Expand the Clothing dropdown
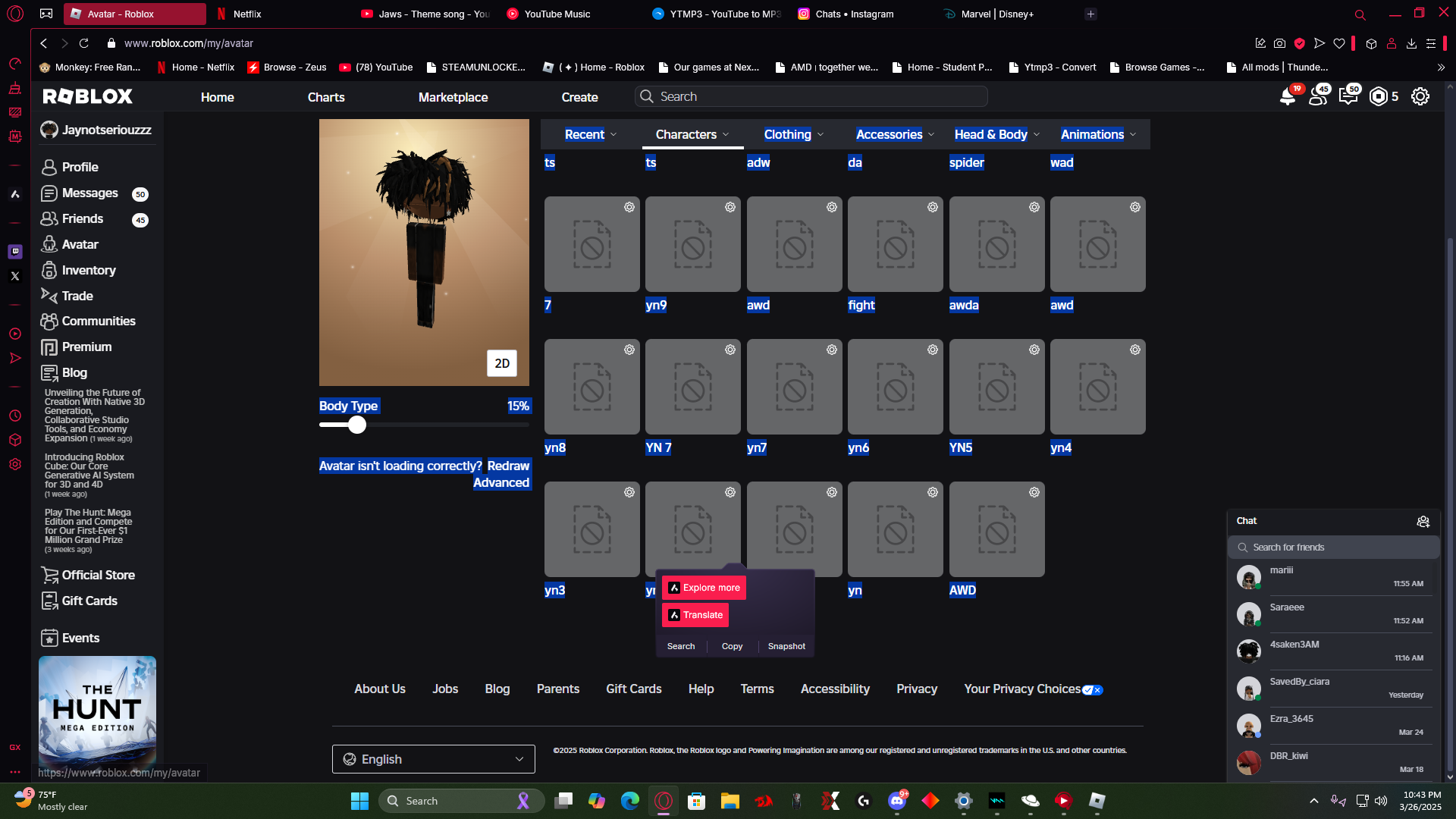The image size is (1456, 819). tap(793, 134)
